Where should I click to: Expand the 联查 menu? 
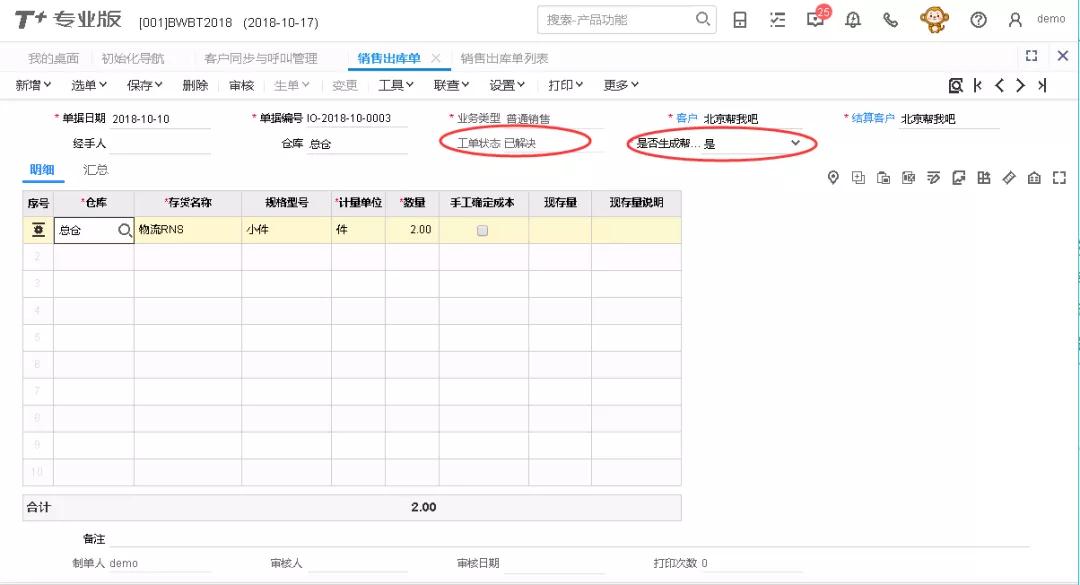pos(451,85)
